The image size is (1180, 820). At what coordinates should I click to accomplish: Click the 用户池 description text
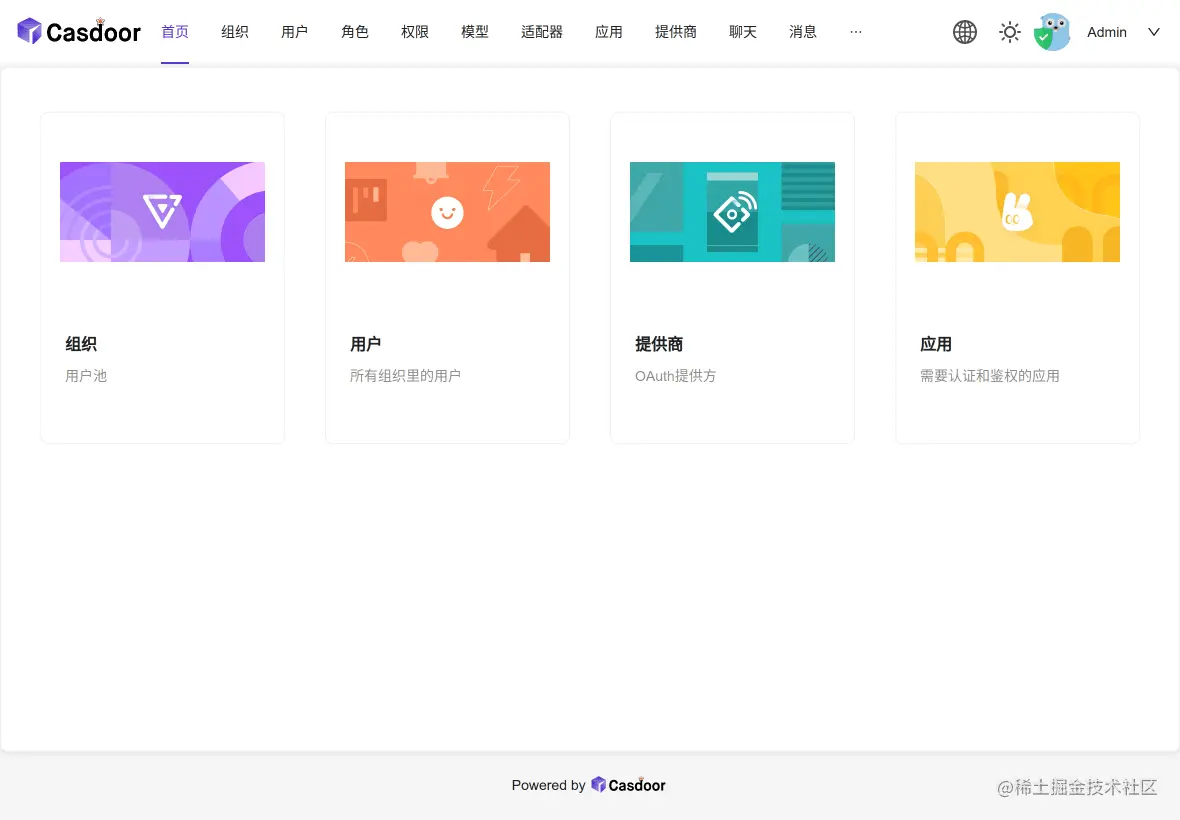(x=86, y=375)
